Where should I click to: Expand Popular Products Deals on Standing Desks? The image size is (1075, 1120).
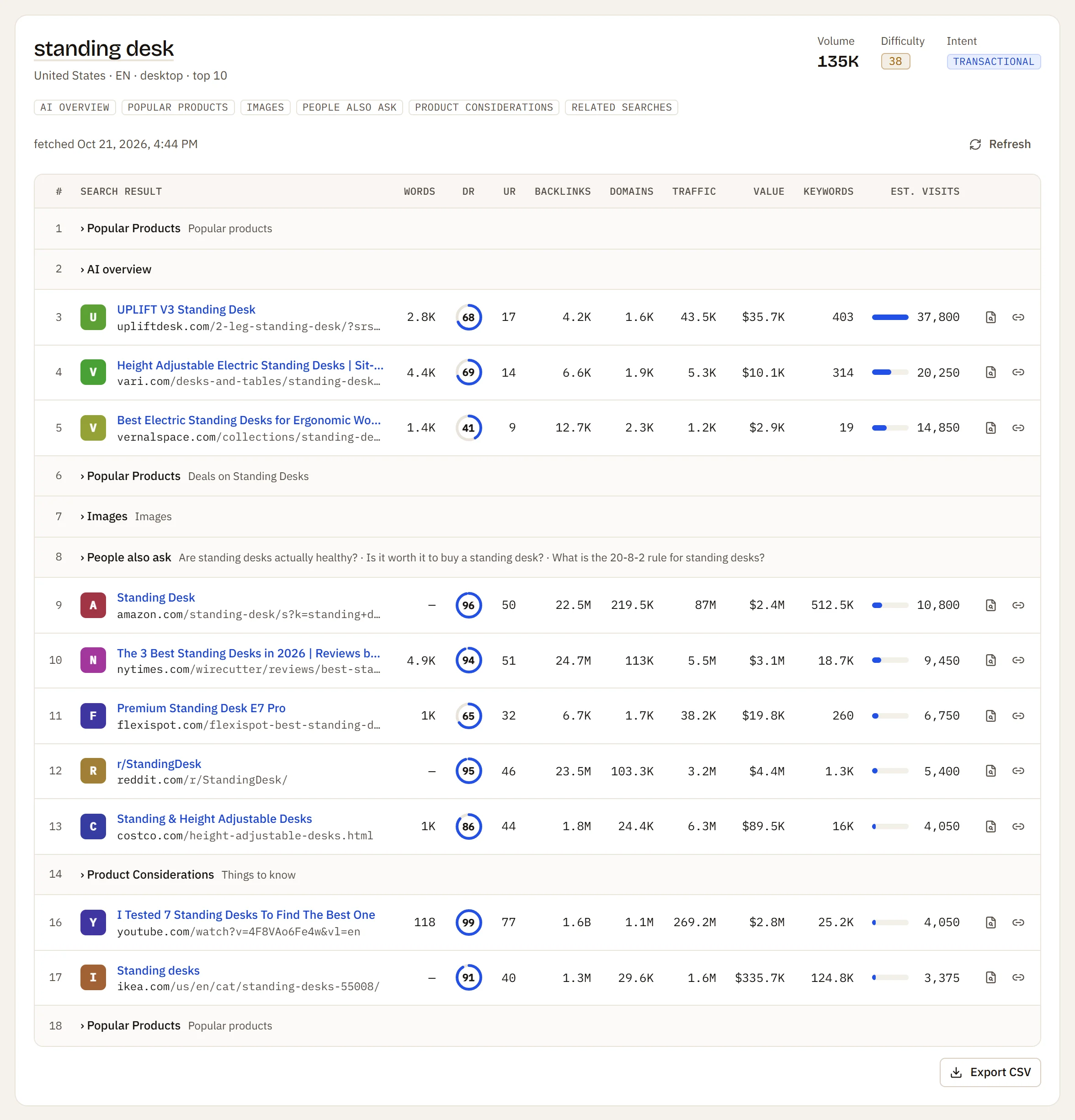click(x=537, y=476)
